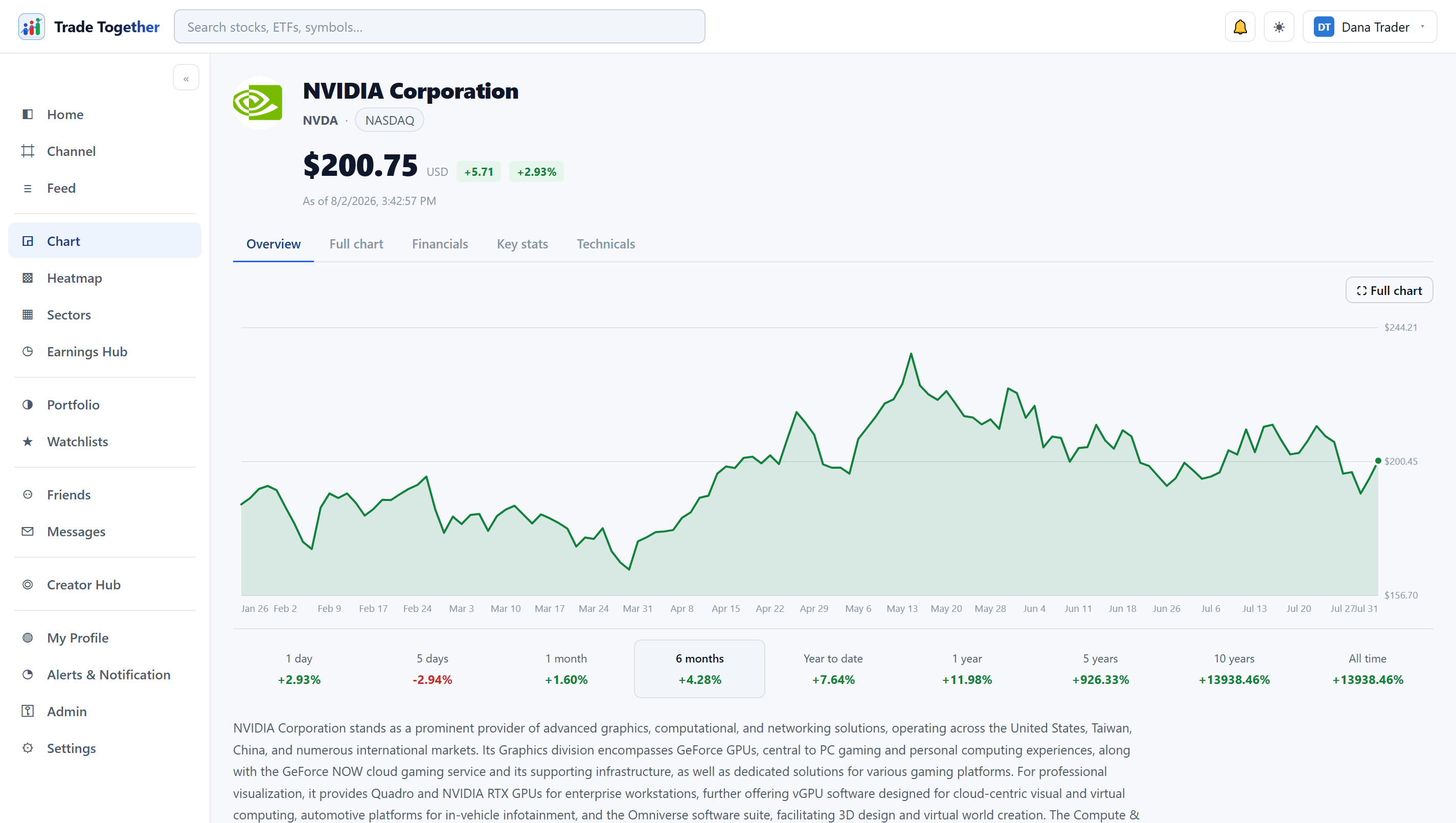Open the Key stats tab

(522, 244)
